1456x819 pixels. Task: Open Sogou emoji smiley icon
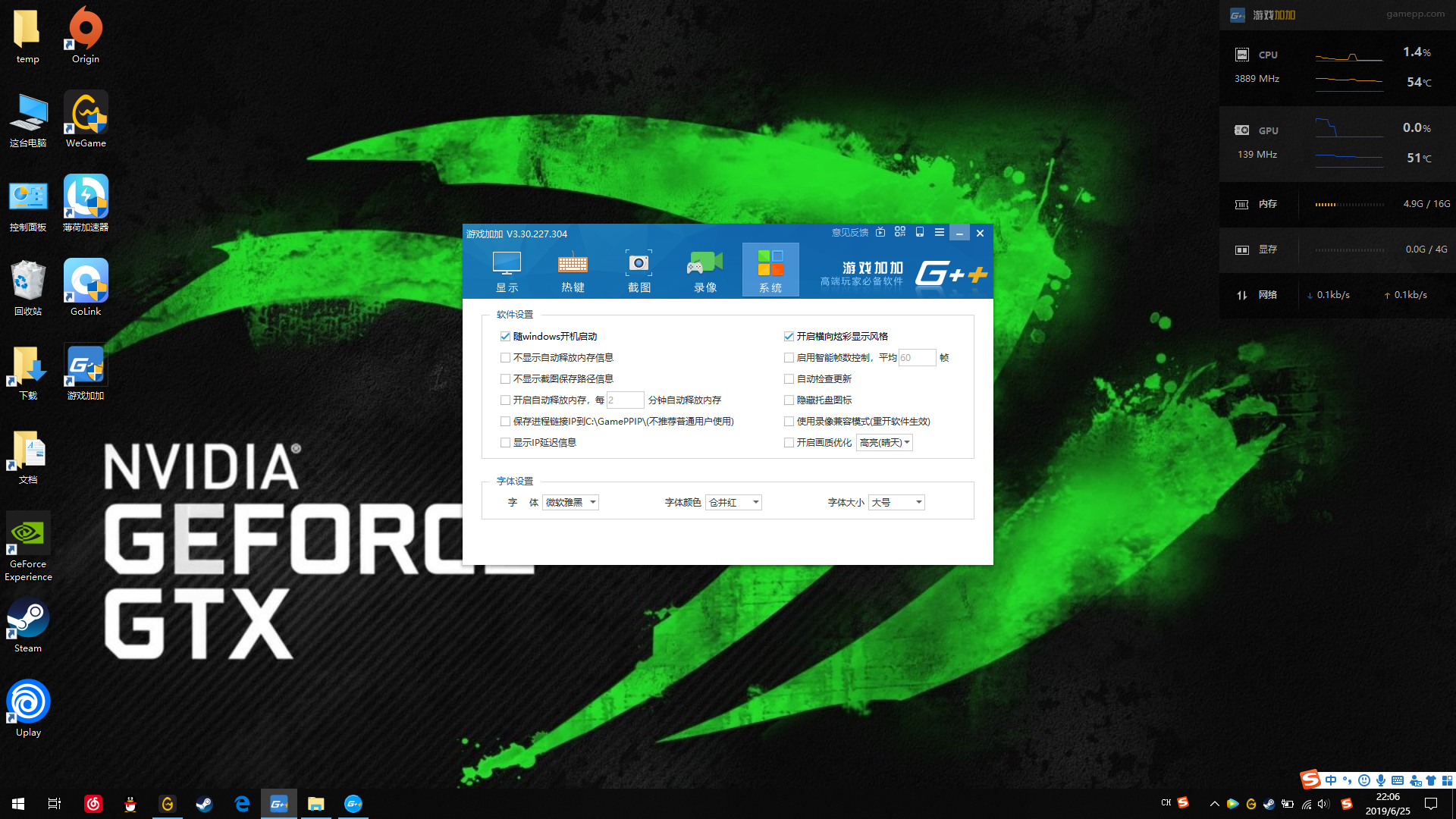pyautogui.click(x=1364, y=780)
